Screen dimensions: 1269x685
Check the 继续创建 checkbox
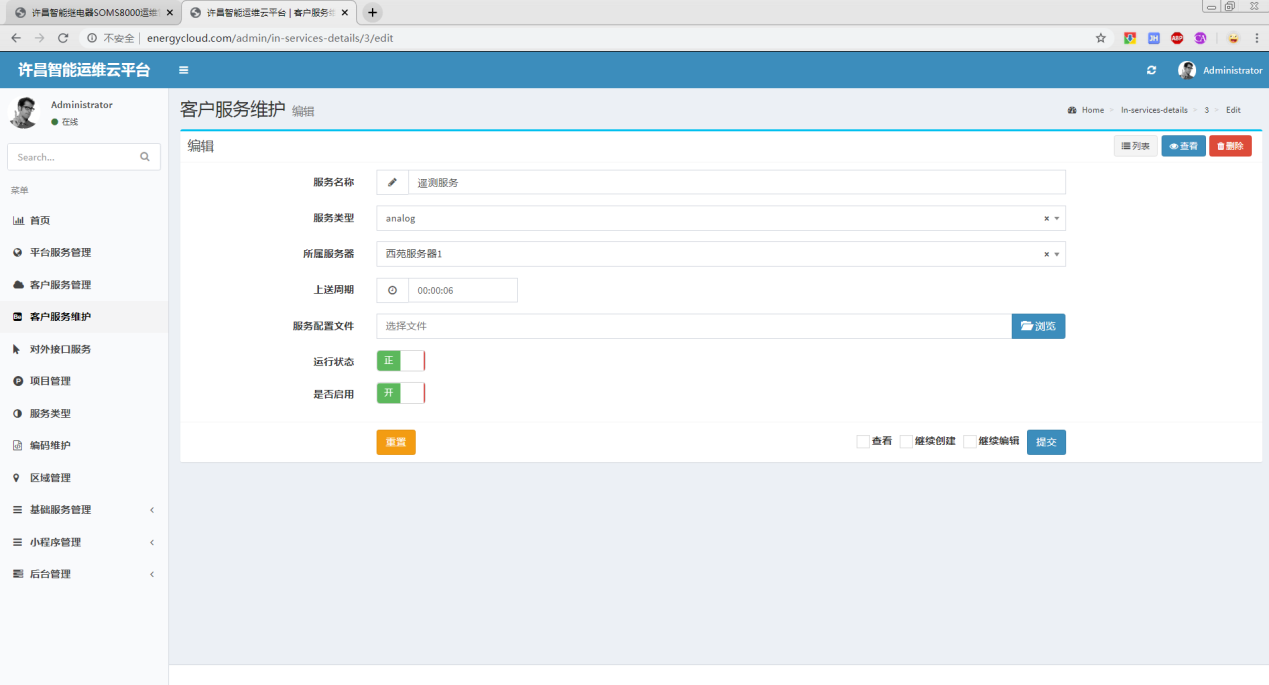pyautogui.click(x=906, y=442)
